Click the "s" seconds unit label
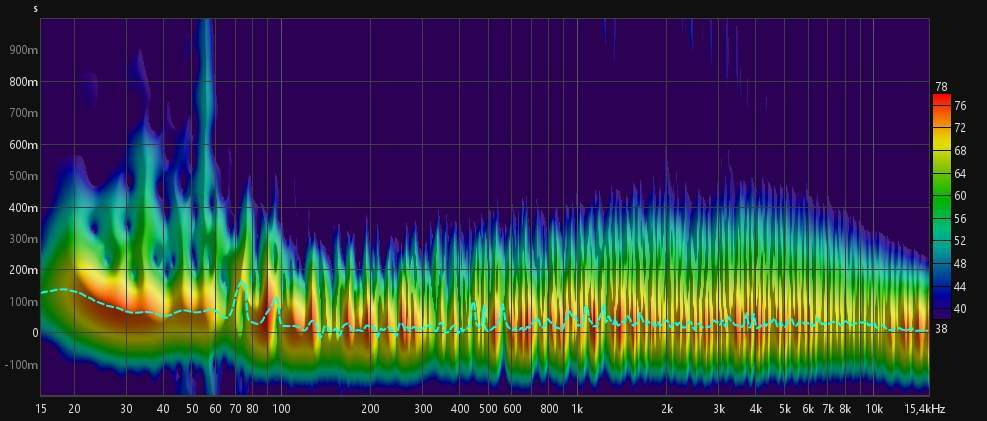Image resolution: width=987 pixels, height=421 pixels. coord(35,9)
